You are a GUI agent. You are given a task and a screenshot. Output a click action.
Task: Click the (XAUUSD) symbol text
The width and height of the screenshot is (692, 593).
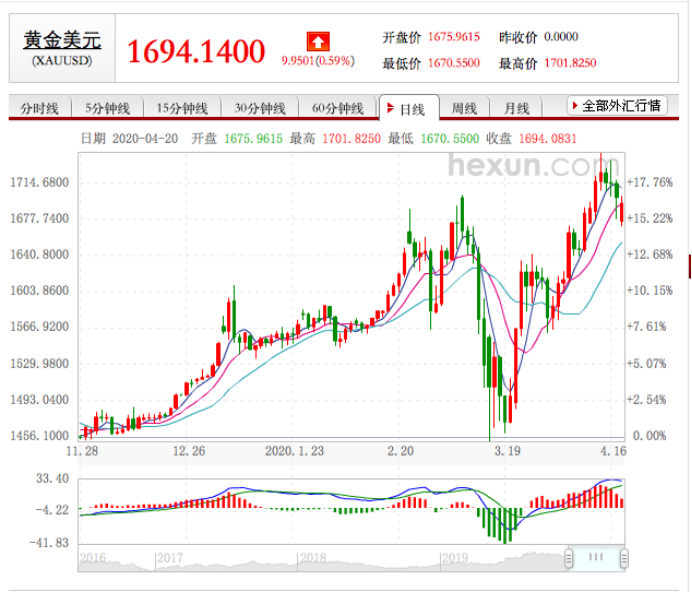(x=62, y=61)
